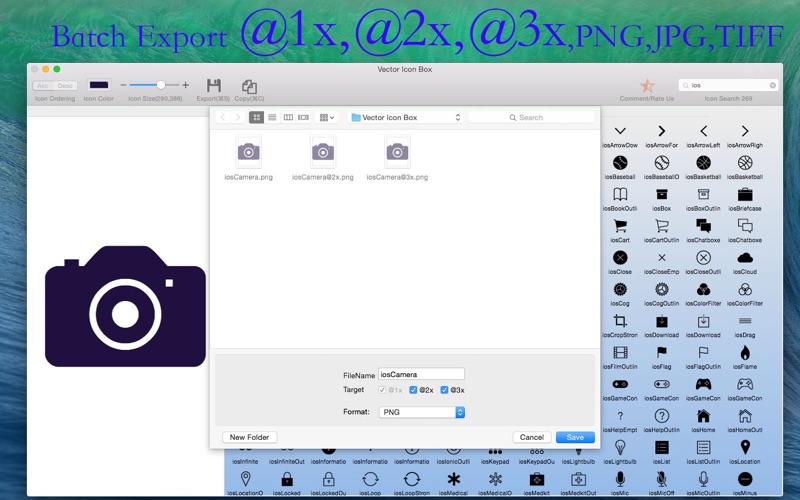Screen dimensions: 800x500
Task: Click the Copy icon in toolbar
Action: pos(249,86)
